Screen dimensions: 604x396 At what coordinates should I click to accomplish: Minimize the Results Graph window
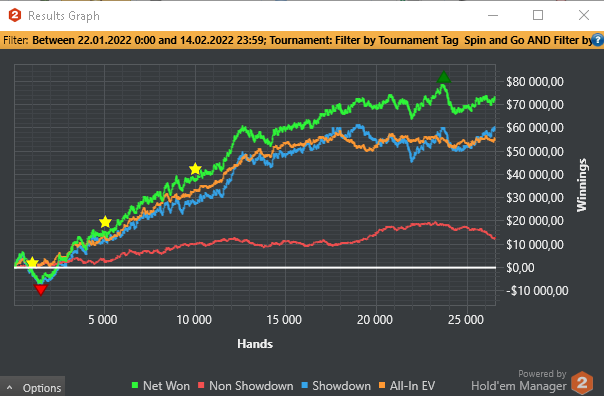(493, 15)
